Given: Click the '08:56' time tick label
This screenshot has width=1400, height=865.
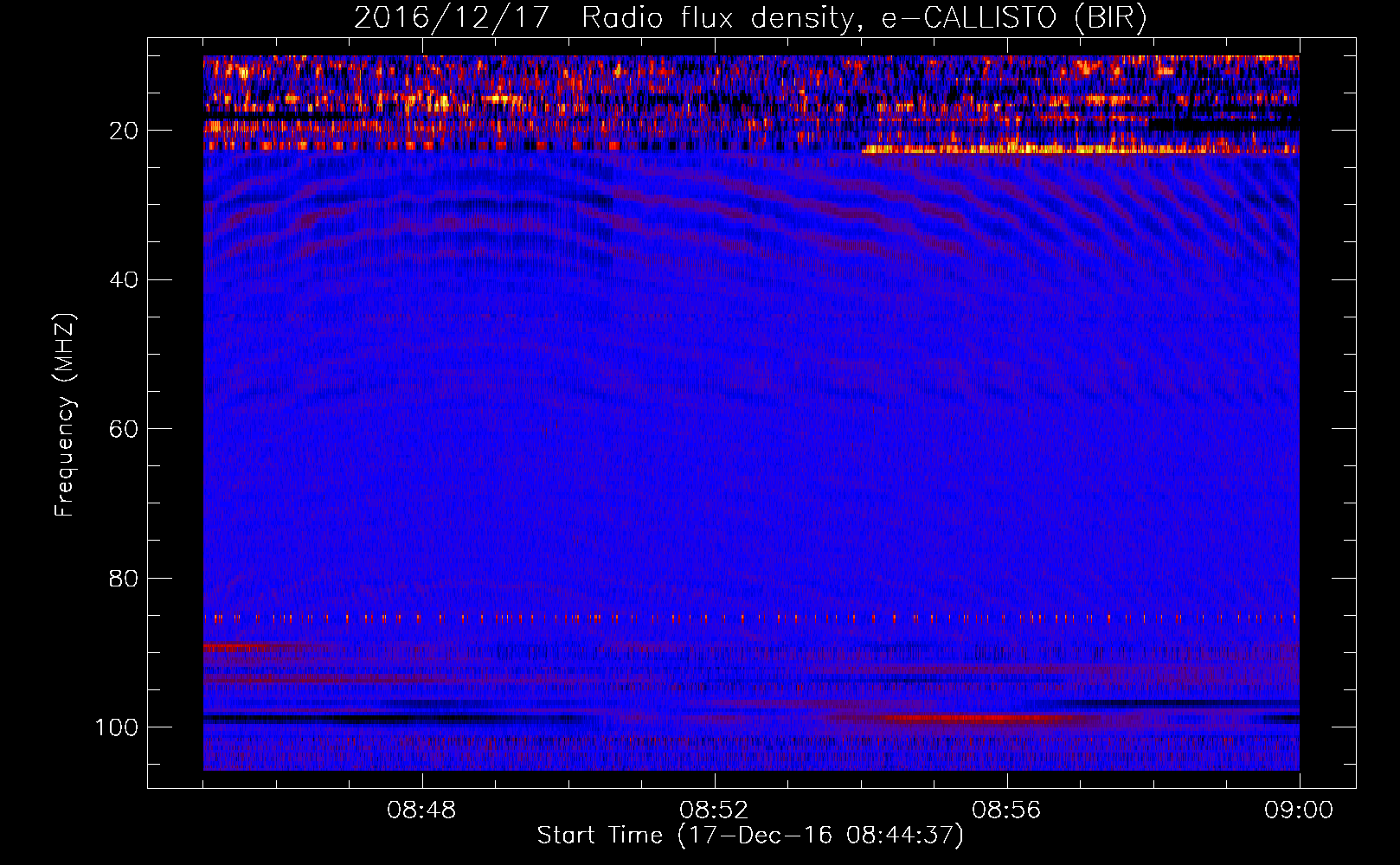Looking at the screenshot, I should point(1006,811).
